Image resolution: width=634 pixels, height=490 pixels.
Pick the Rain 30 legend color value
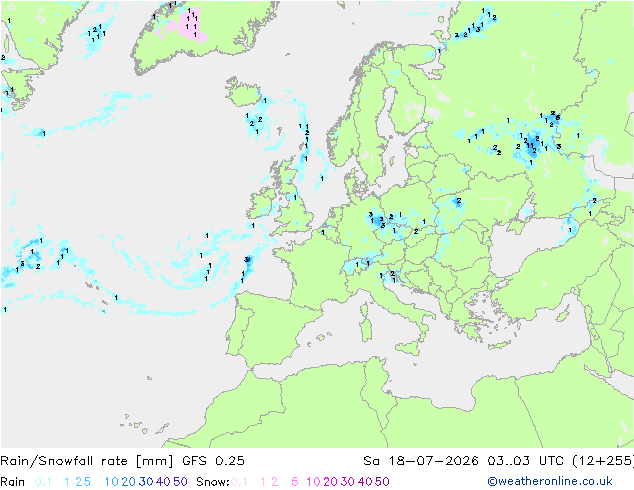[146, 482]
